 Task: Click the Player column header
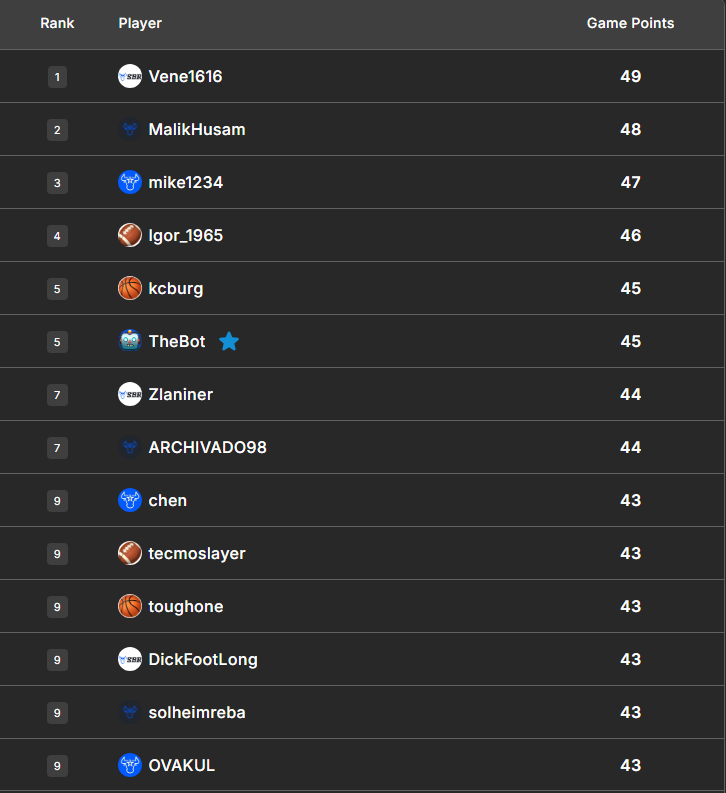pos(140,23)
